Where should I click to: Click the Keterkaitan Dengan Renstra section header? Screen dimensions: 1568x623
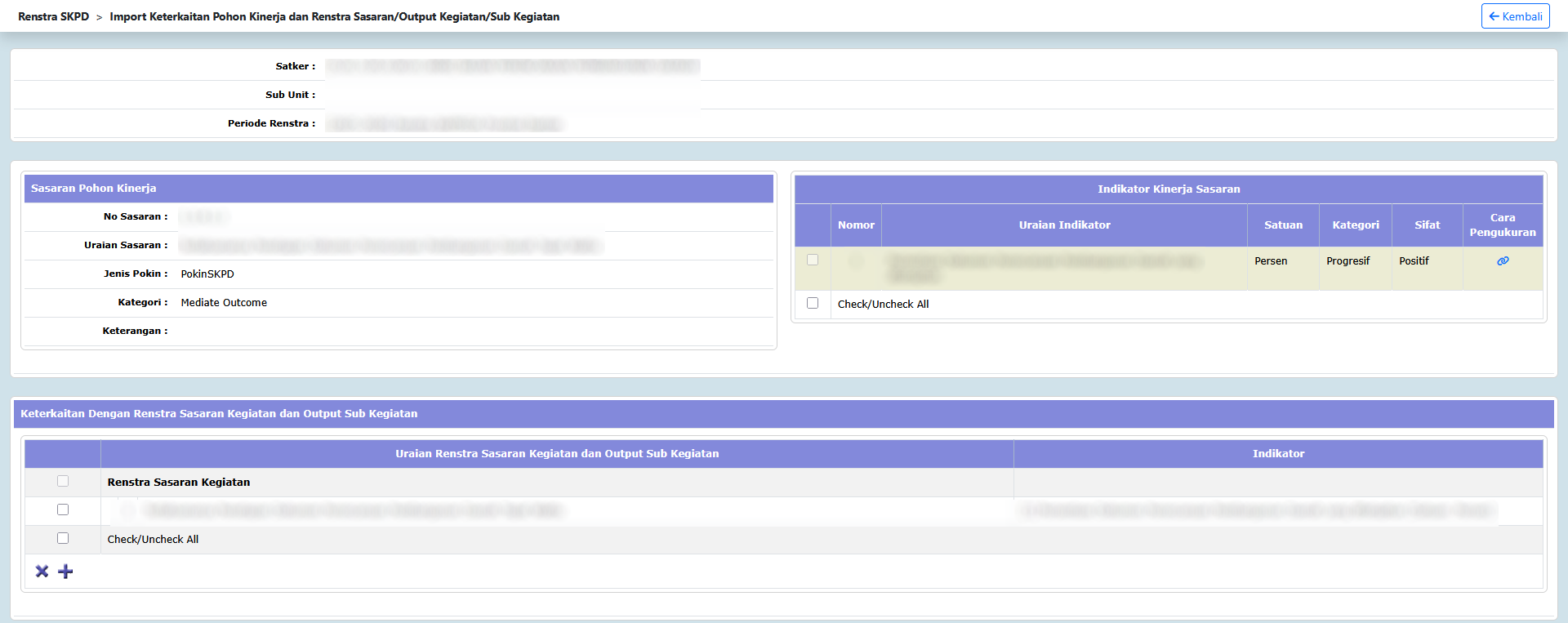tap(219, 414)
